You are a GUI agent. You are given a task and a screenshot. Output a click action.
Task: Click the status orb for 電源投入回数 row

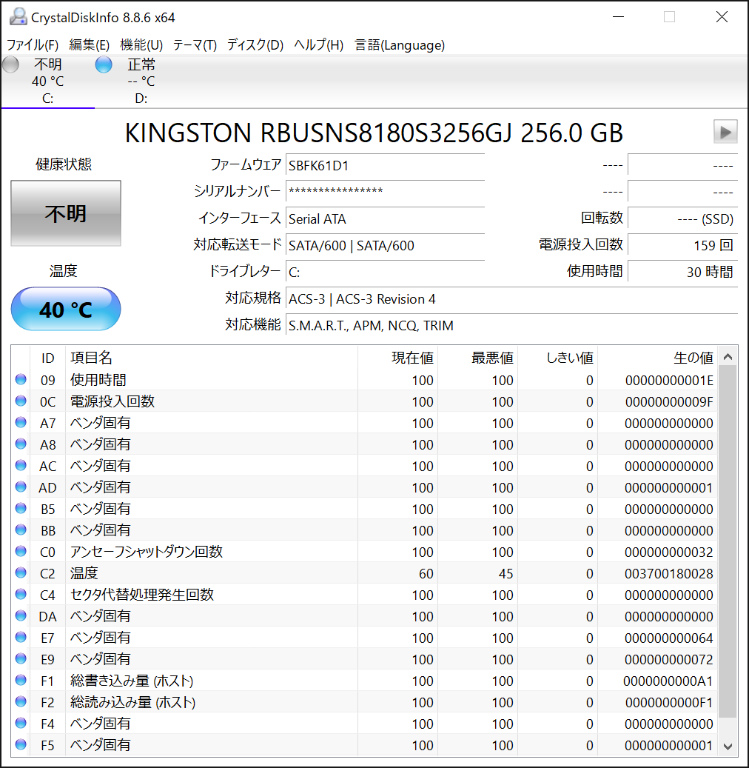tap(21, 402)
